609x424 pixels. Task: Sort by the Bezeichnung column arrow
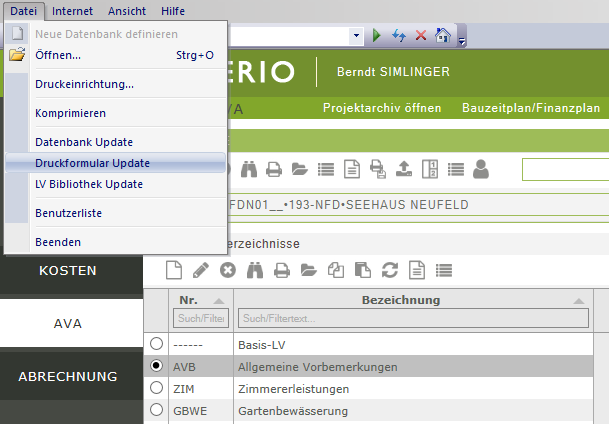pyautogui.click(x=579, y=301)
